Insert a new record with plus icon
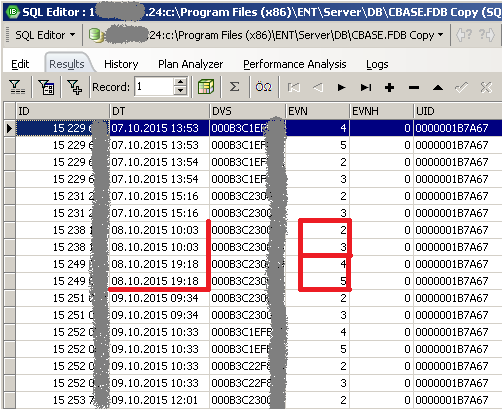502x409 pixels. pyautogui.click(x=389, y=88)
